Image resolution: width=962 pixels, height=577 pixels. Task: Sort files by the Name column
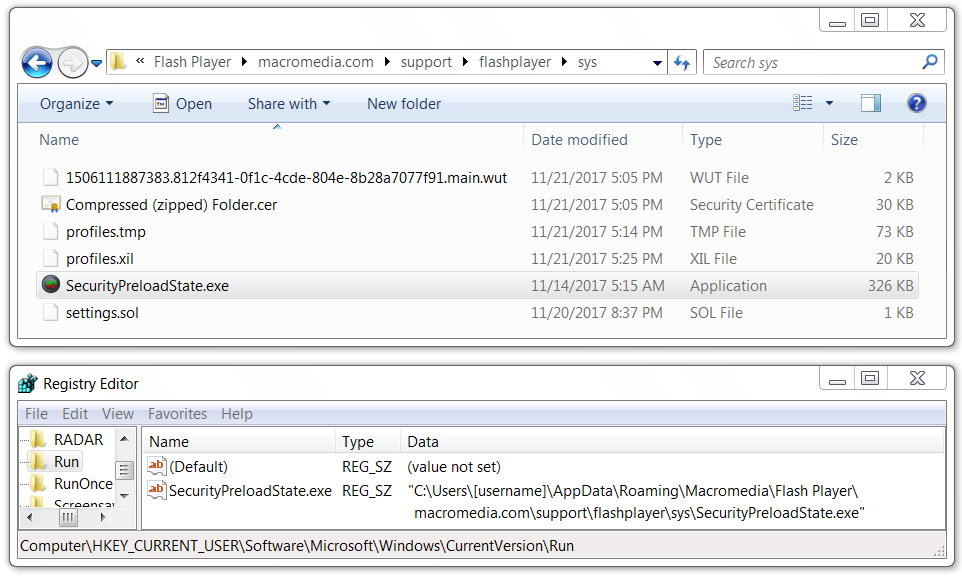[x=59, y=140]
